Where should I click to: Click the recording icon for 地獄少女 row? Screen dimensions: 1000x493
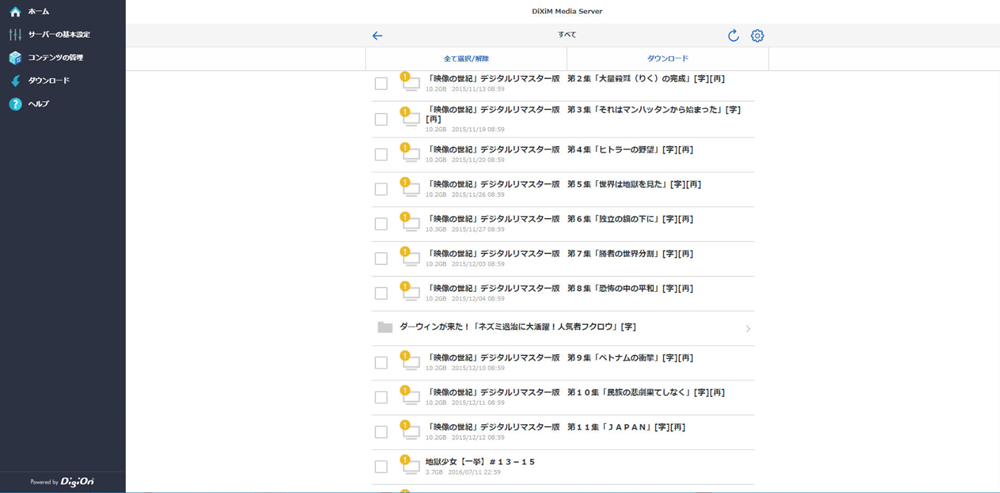409,464
